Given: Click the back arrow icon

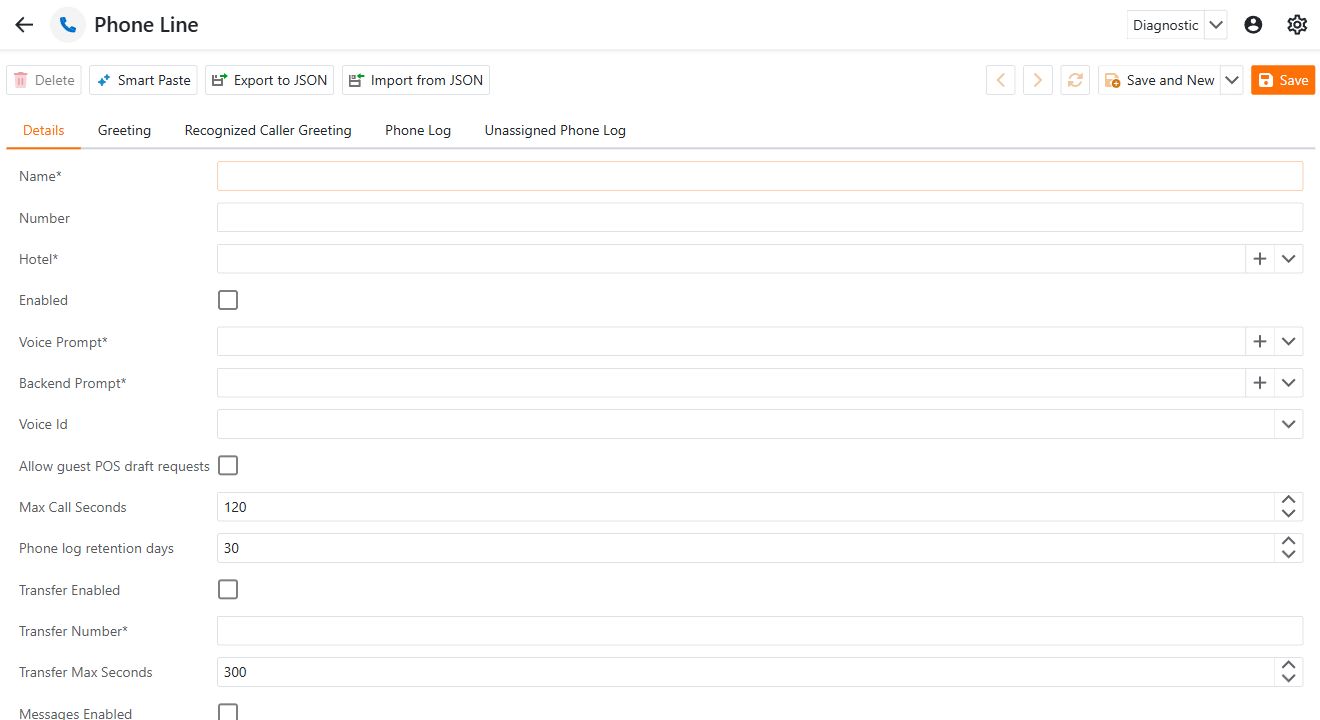Looking at the screenshot, I should (24, 25).
